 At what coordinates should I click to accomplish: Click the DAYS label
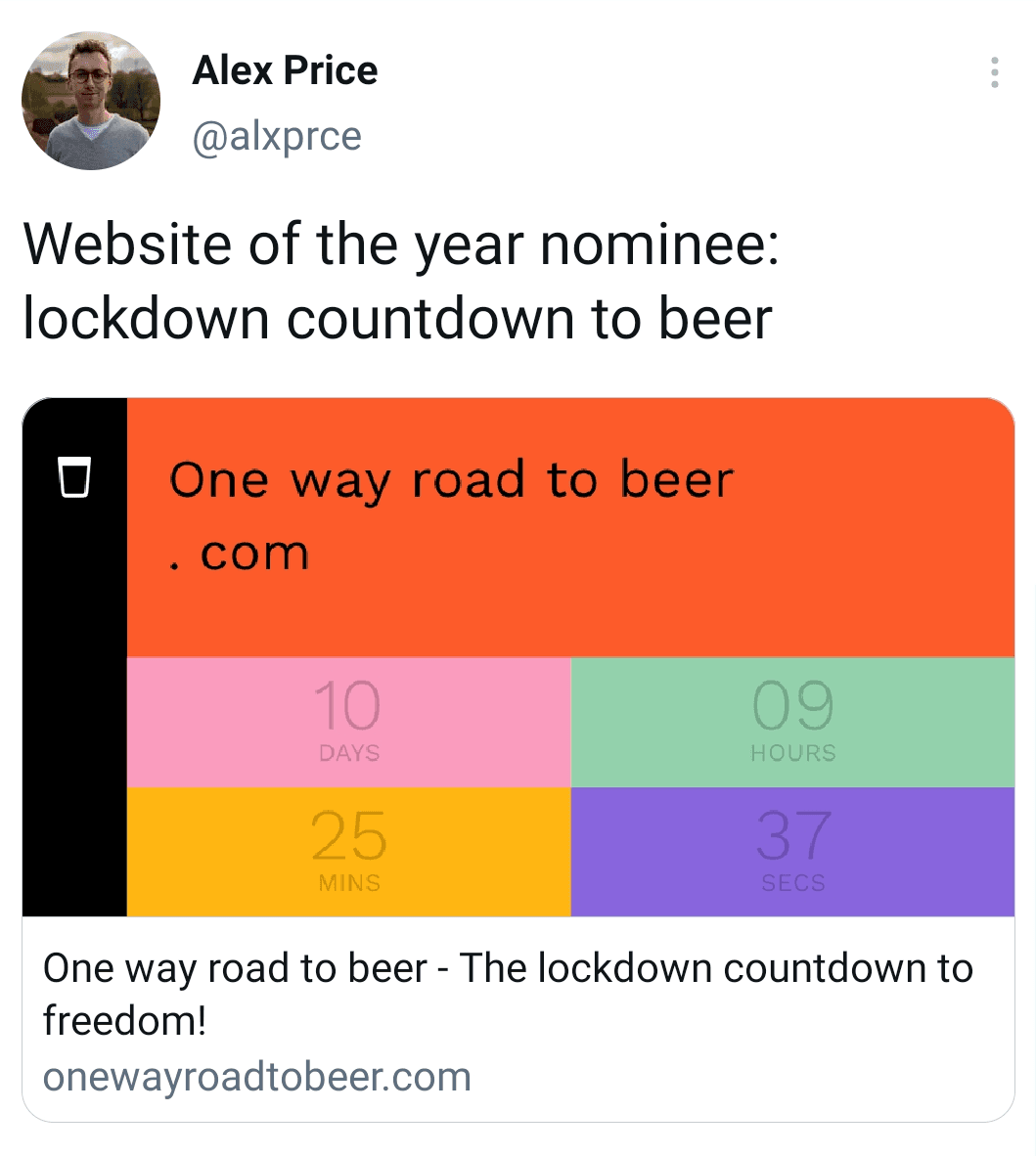(349, 753)
